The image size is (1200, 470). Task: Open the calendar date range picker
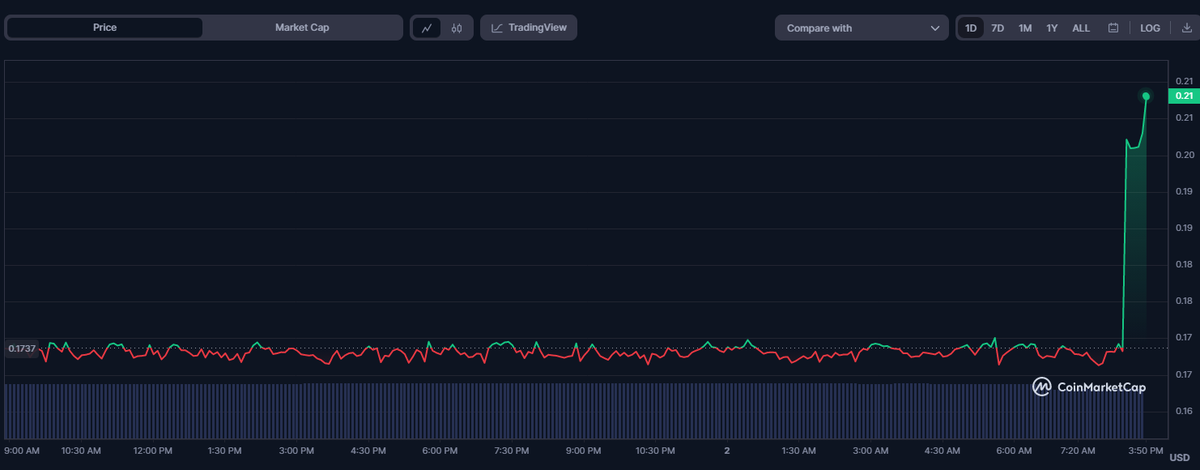[x=1112, y=28]
